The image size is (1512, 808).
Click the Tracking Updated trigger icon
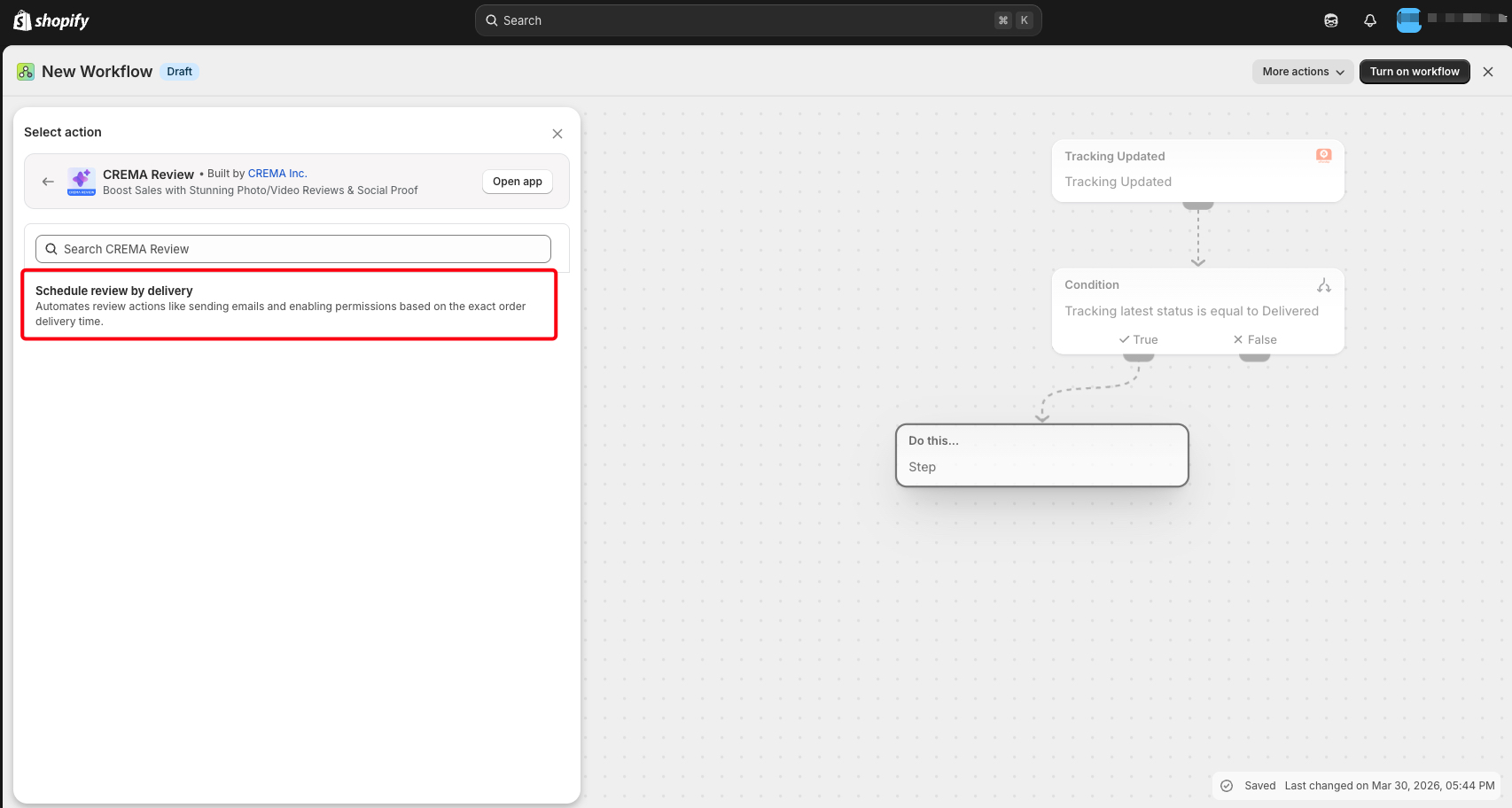point(1324,155)
